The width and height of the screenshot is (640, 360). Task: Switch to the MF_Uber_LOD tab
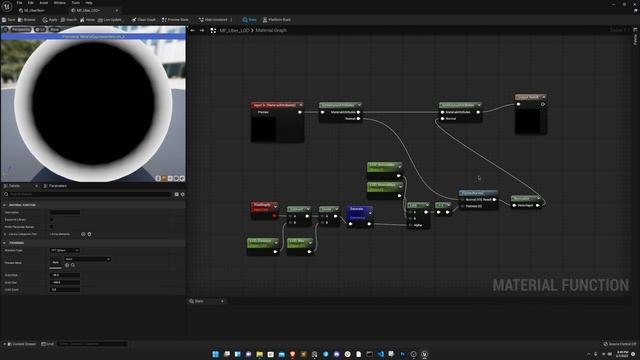point(89,10)
